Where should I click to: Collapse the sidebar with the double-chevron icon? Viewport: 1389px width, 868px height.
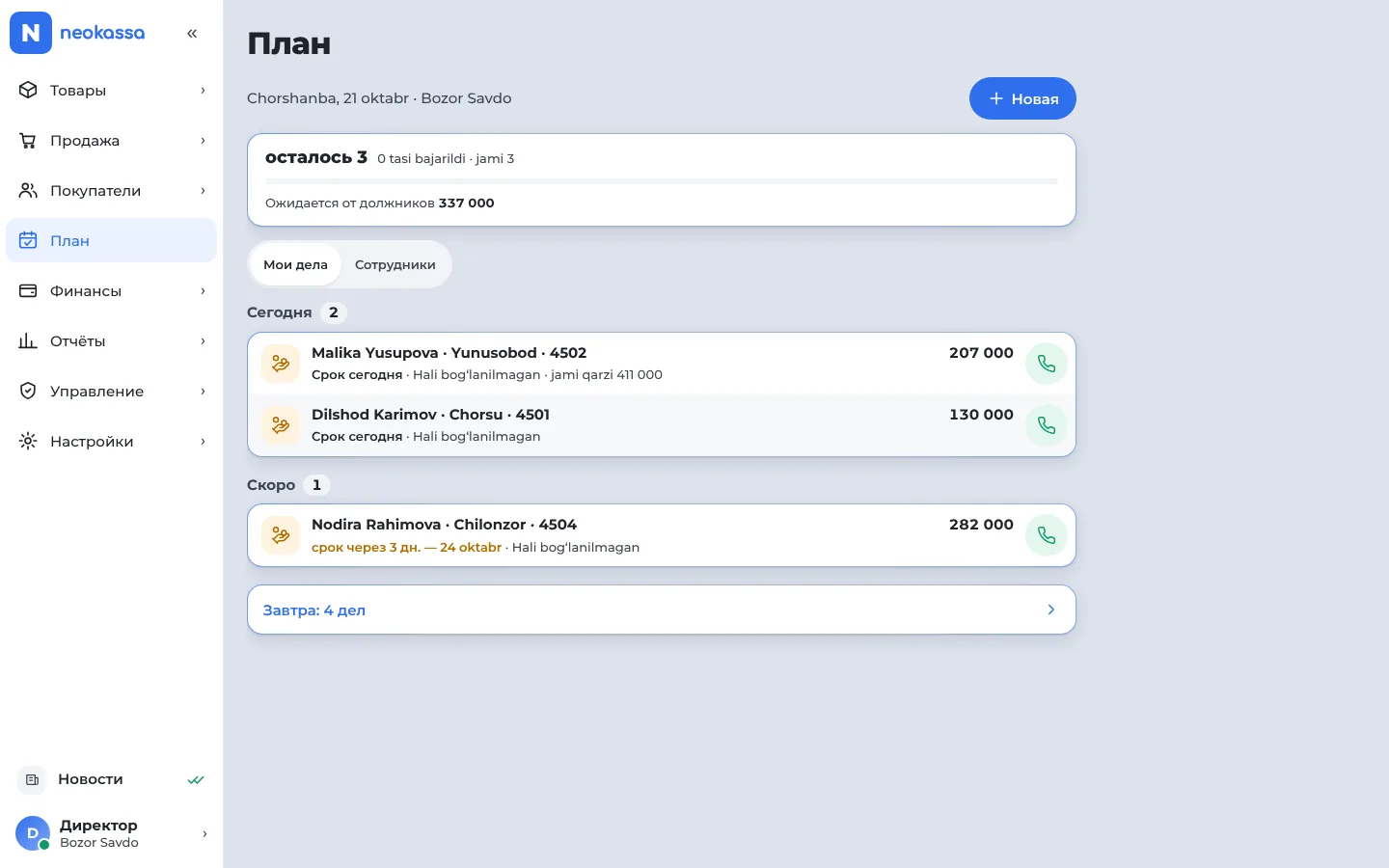[192, 33]
